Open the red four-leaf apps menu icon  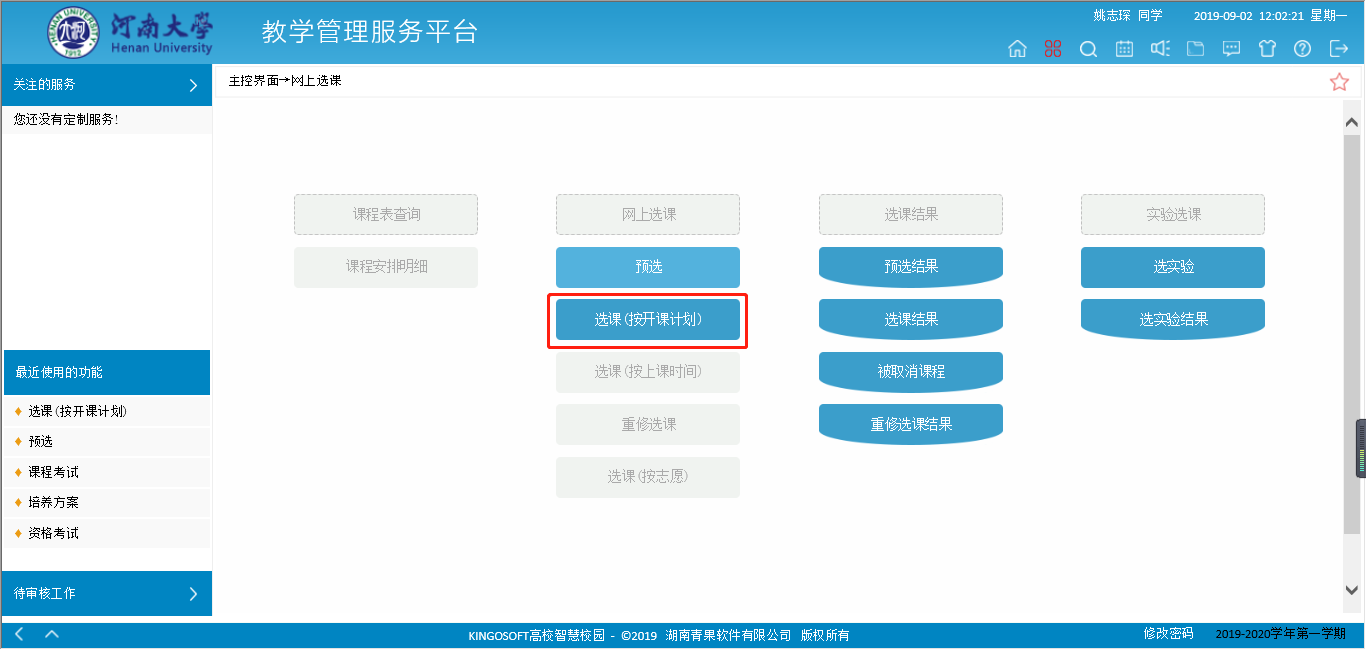1052,49
